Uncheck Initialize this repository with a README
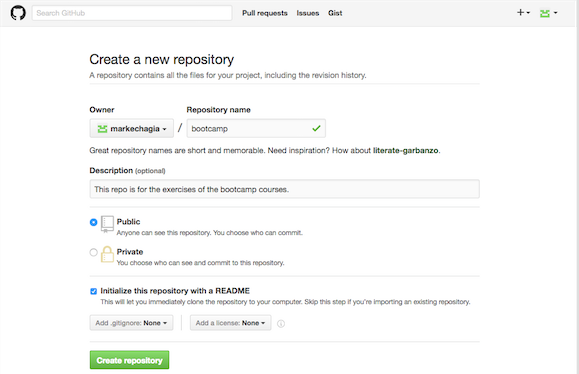Viewport: 579px width, 374px height. click(93, 291)
